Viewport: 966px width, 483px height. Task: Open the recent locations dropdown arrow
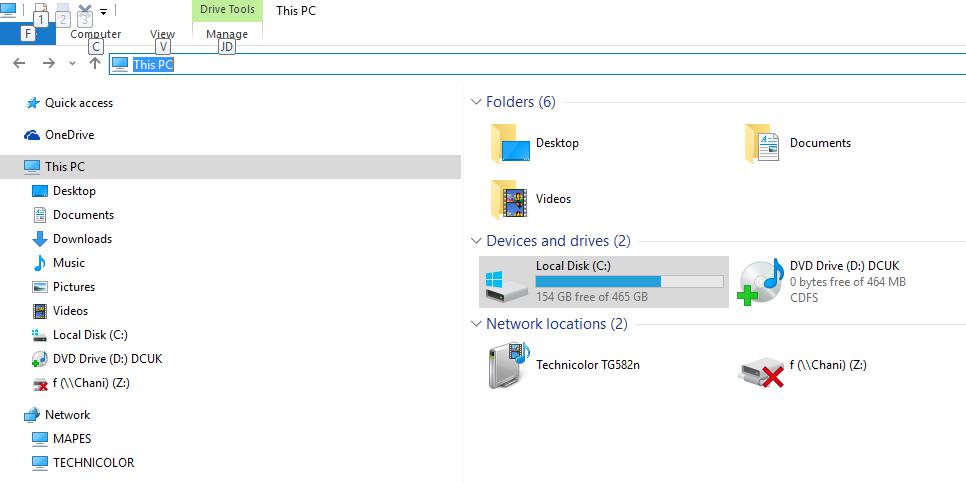click(x=73, y=63)
